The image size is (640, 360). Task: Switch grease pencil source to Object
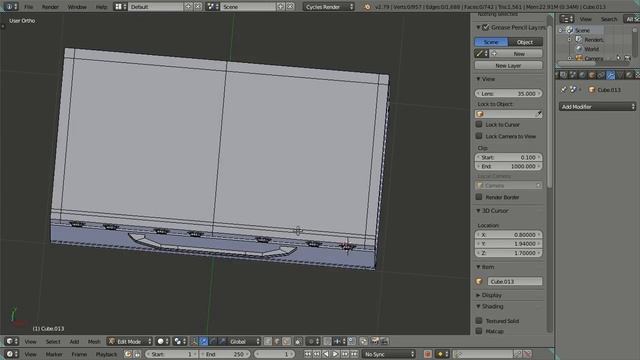pyautogui.click(x=525, y=42)
